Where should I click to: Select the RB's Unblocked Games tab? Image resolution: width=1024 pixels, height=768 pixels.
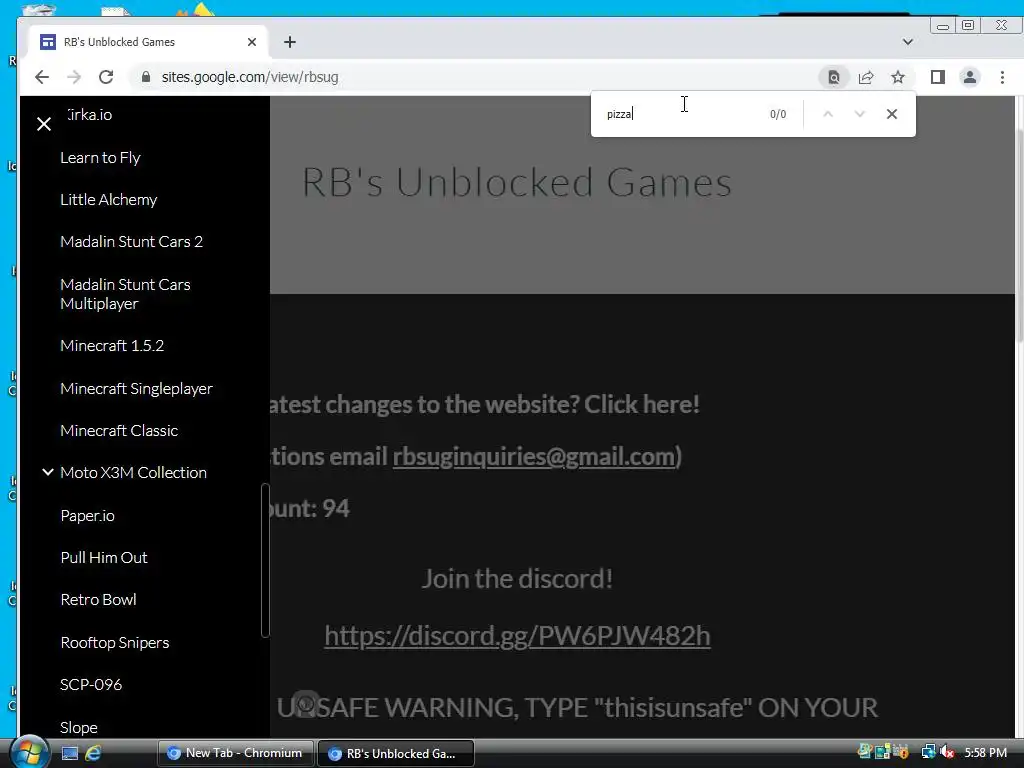click(x=148, y=42)
